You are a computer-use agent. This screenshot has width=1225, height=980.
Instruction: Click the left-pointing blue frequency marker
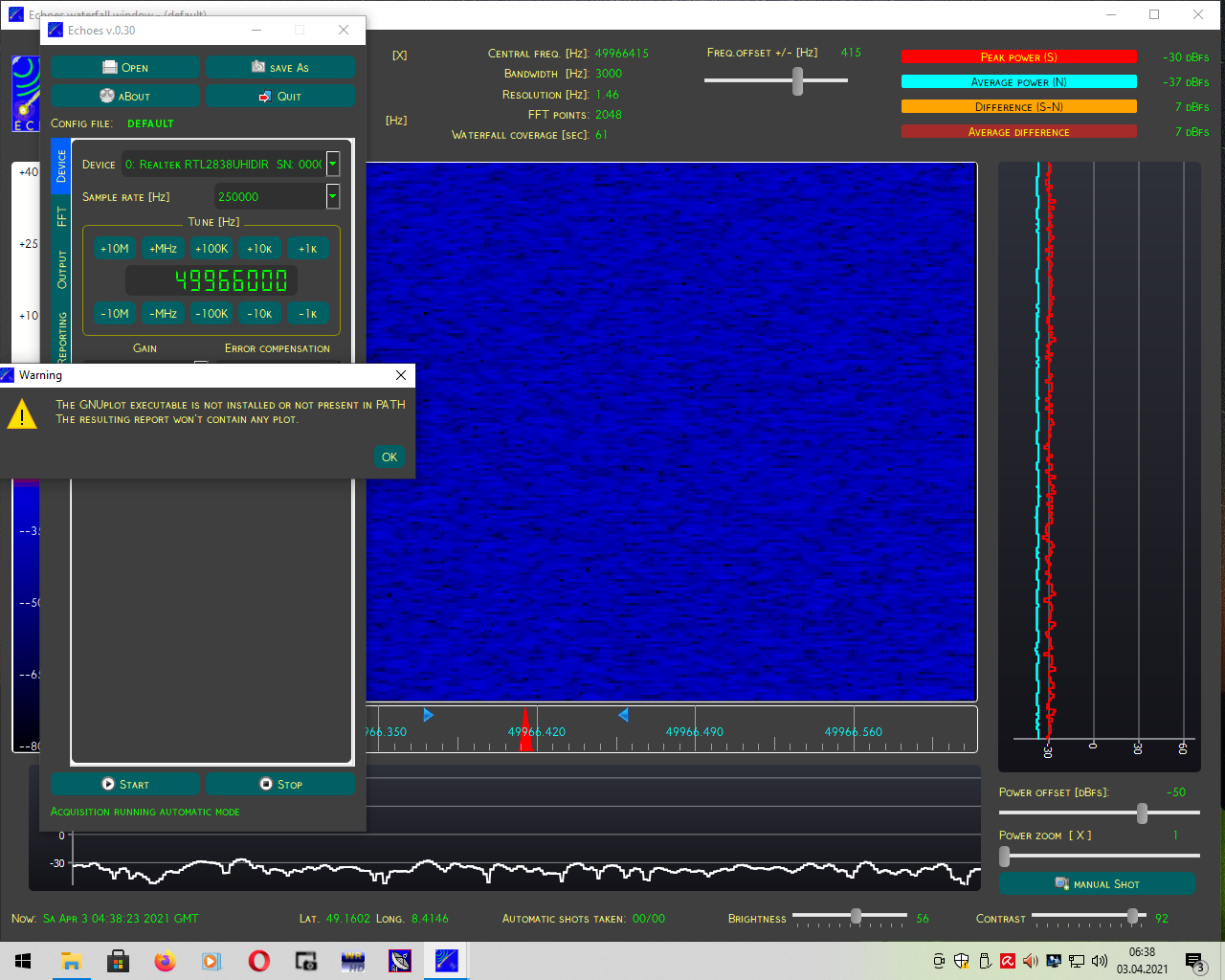coord(623,715)
